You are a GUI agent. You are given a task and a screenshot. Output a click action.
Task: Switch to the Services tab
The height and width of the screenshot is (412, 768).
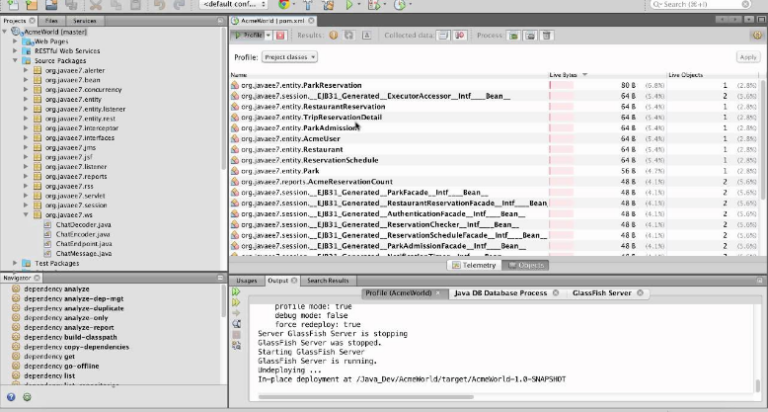(85, 20)
